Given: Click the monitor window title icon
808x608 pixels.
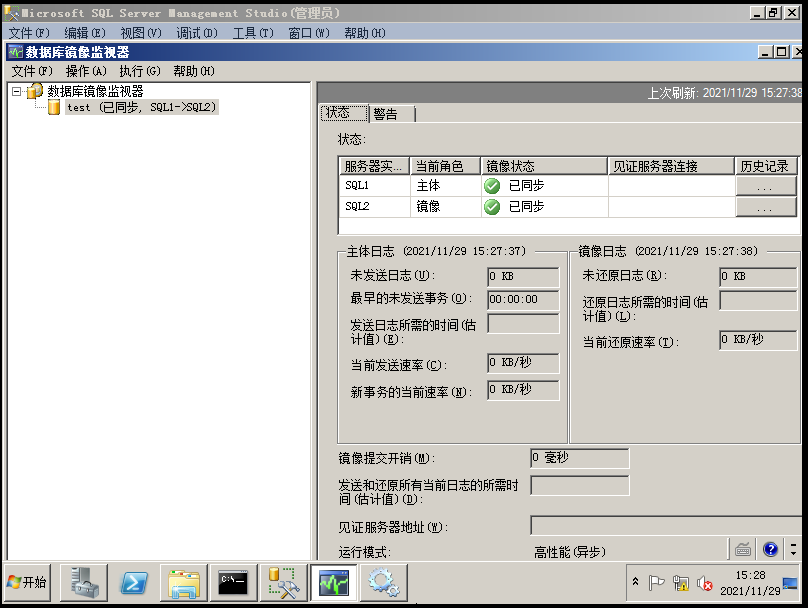Looking at the screenshot, I should tap(15, 52).
